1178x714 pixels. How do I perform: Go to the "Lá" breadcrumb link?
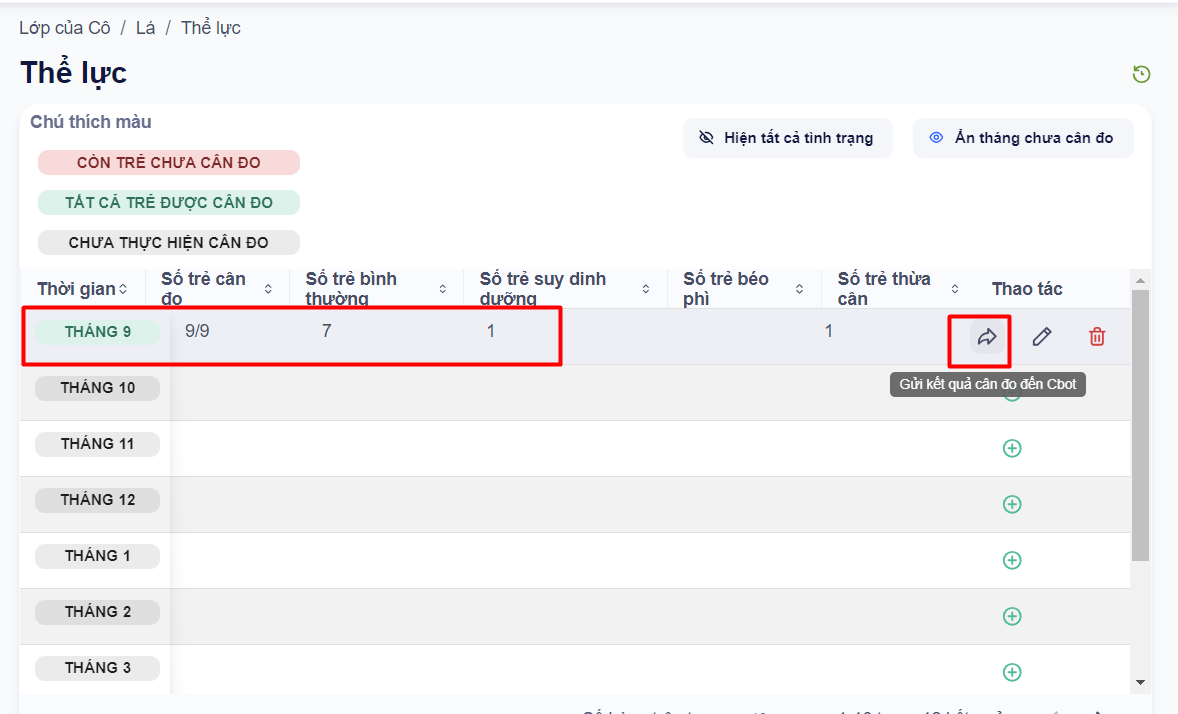pyautogui.click(x=146, y=28)
